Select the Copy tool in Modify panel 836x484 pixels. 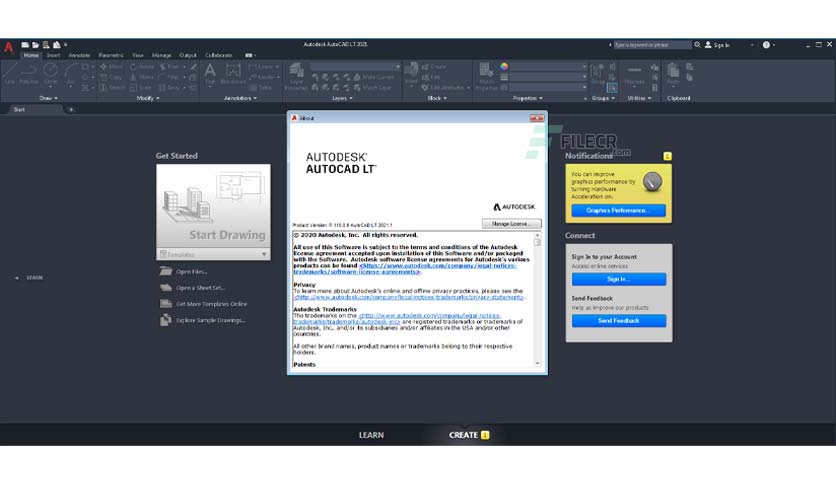coord(111,77)
